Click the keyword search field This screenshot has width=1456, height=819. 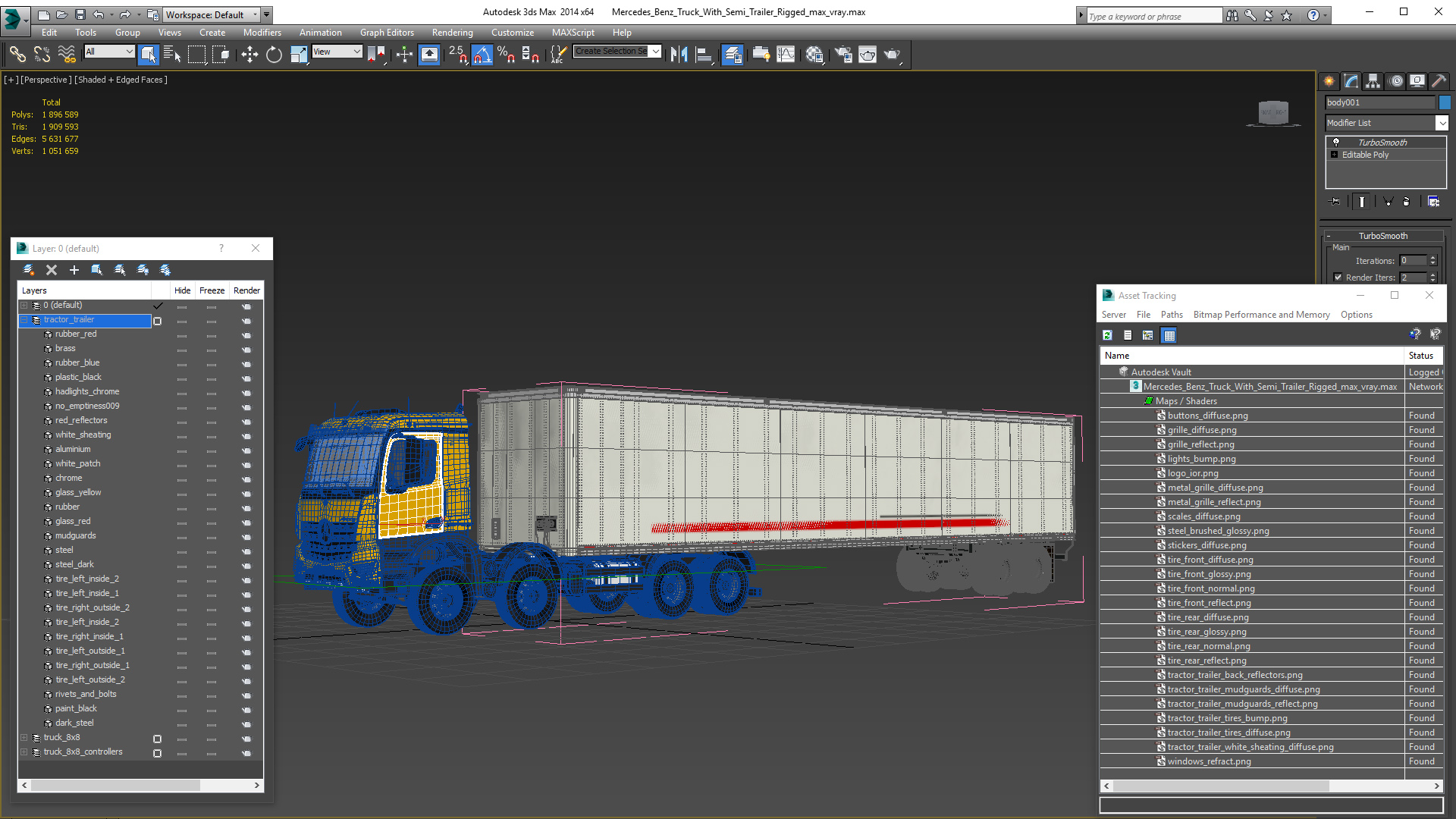(1153, 16)
